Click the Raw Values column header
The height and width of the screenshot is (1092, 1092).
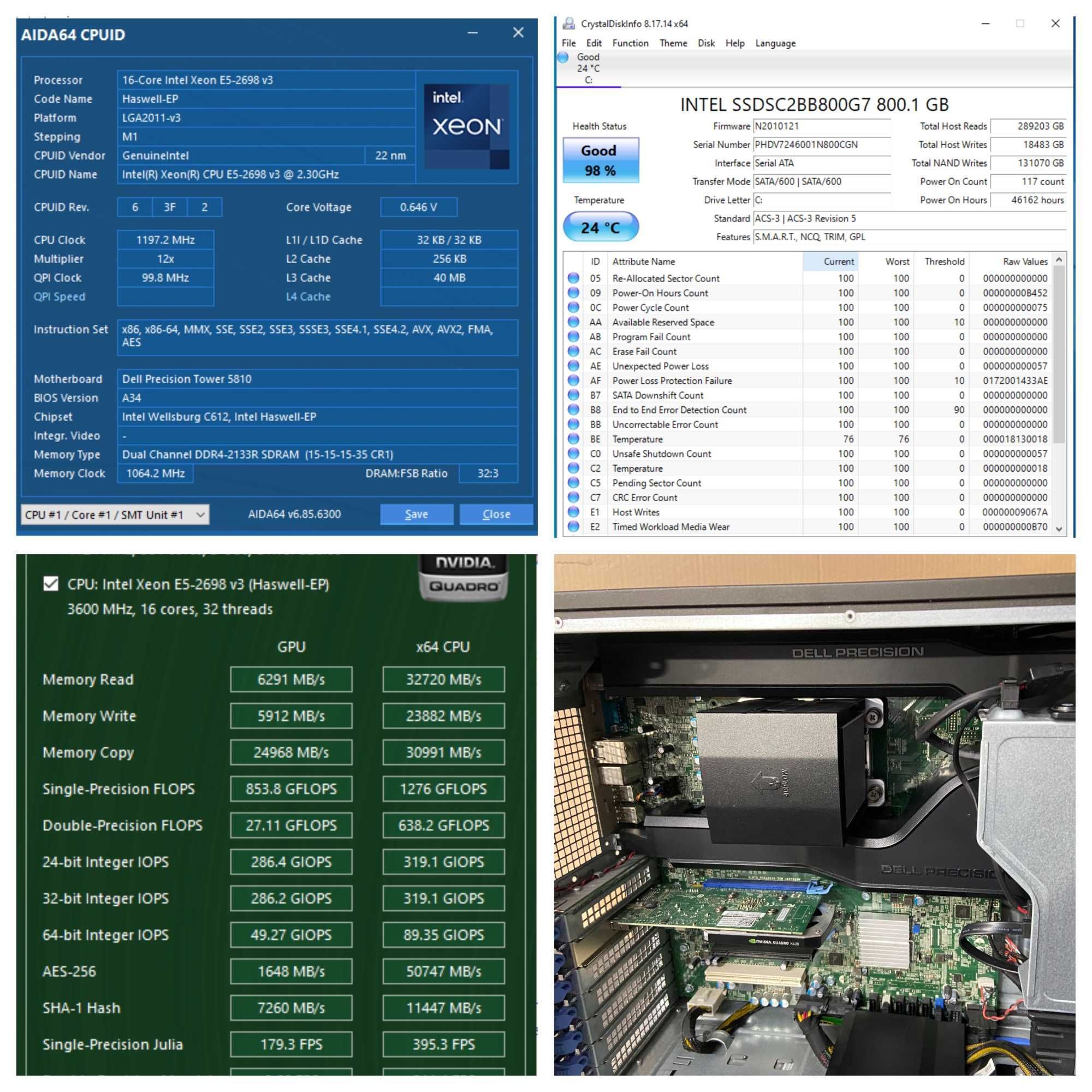pyautogui.click(x=1011, y=261)
